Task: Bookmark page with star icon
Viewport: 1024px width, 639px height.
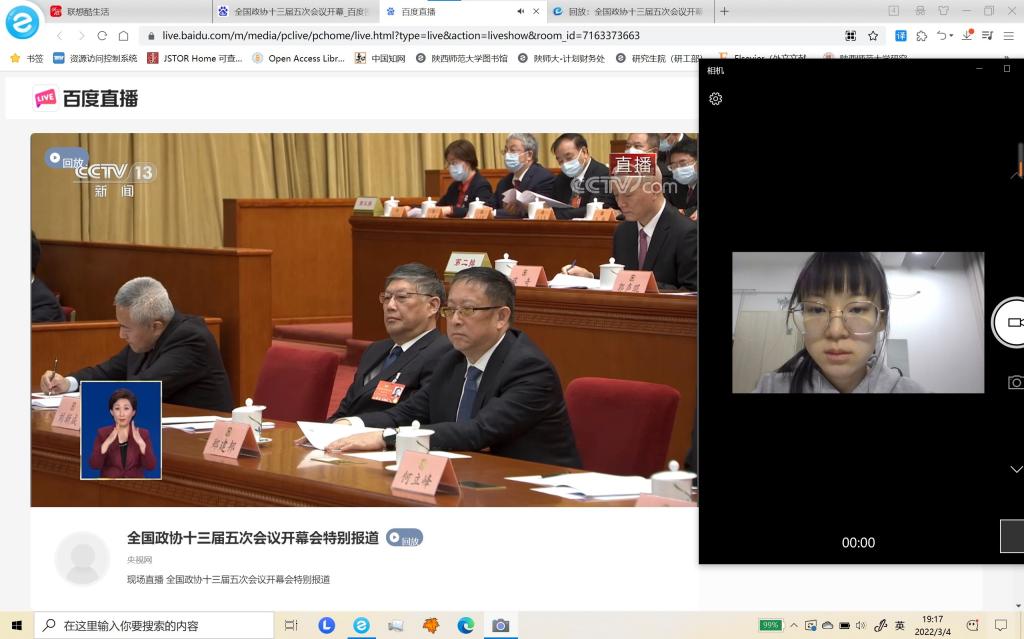Action: [873, 35]
